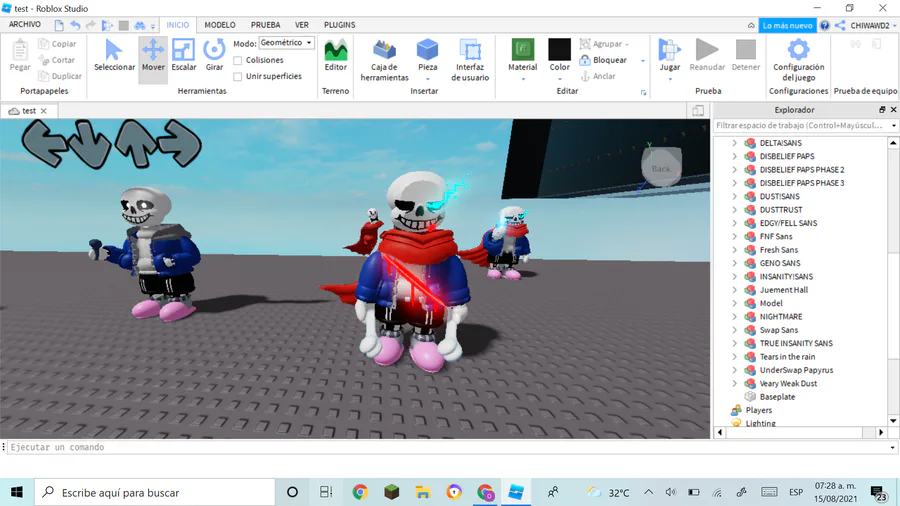Expand the DELTA!SANS model
This screenshot has height=506, width=900.
pyautogui.click(x=734, y=143)
